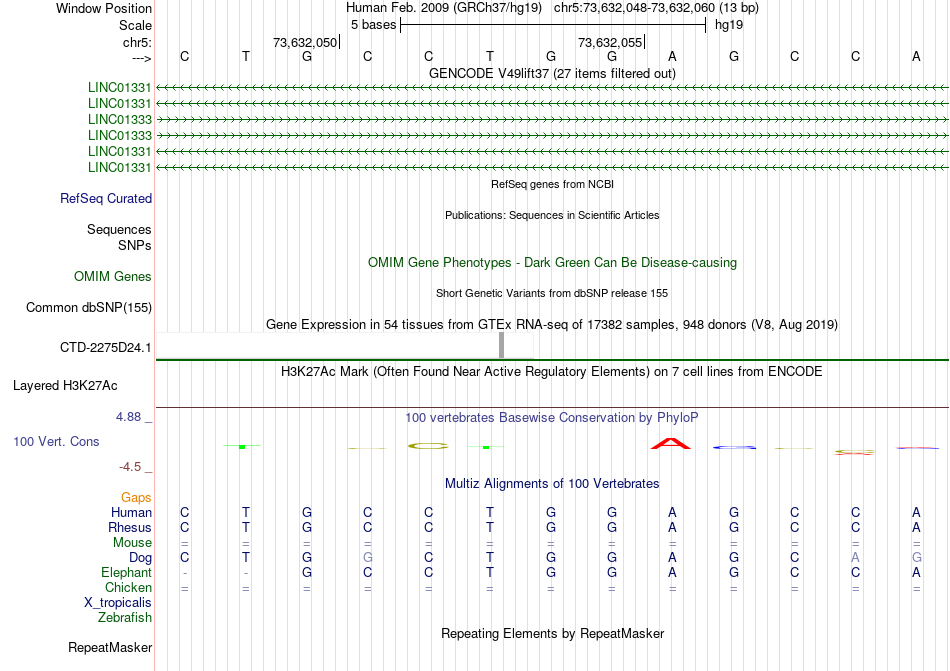Click the red A in PhyloP conservation logo
The image size is (950, 671).
[x=671, y=443]
